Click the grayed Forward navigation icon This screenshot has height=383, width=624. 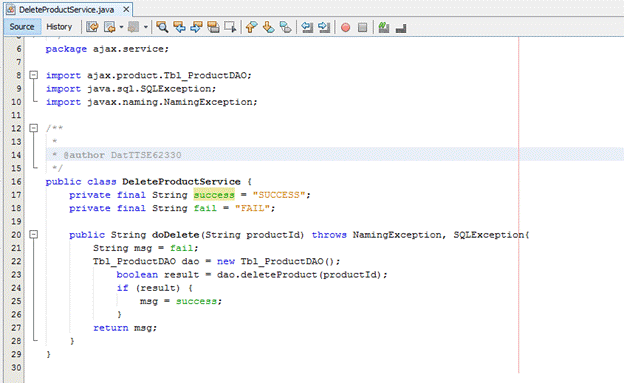(133, 27)
